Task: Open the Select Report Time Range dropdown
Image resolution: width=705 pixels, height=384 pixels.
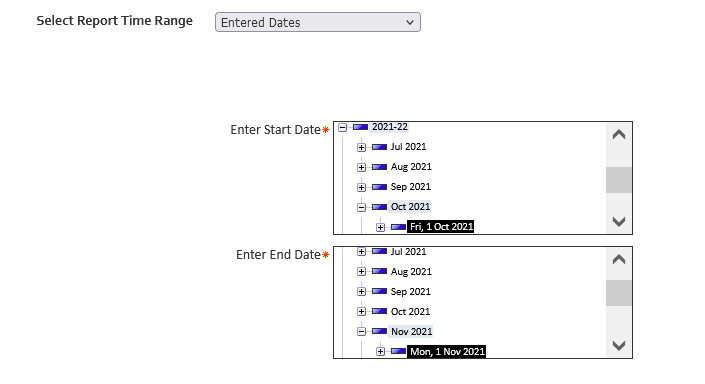Action: tap(318, 22)
